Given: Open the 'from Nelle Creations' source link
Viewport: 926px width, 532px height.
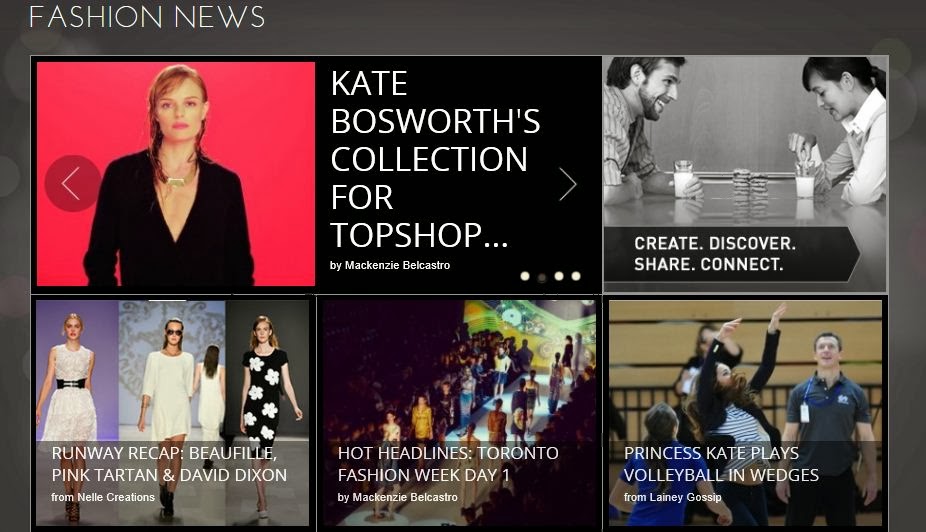Looking at the screenshot, I should tap(103, 497).
